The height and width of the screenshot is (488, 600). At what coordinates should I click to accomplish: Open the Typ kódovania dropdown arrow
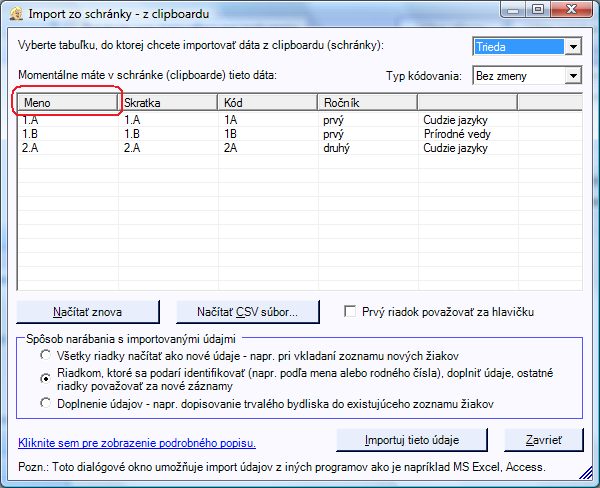tap(573, 76)
